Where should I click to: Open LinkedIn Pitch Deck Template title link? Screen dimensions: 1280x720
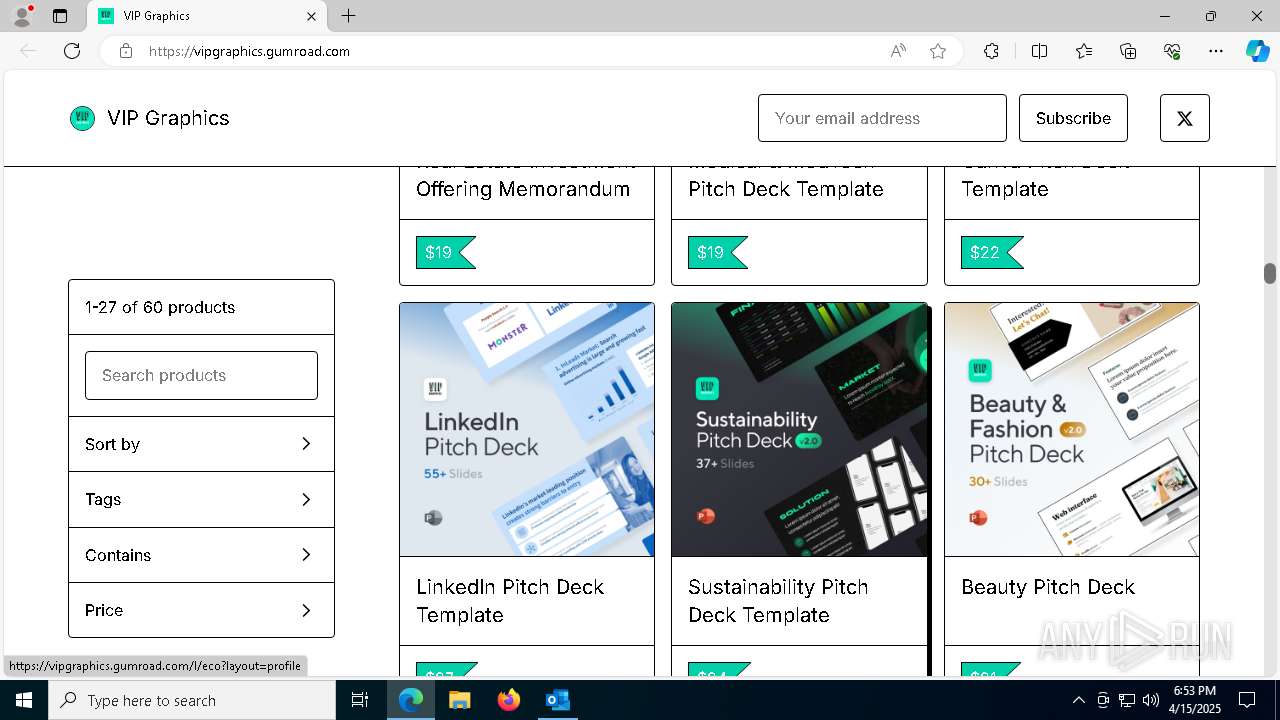pos(510,601)
